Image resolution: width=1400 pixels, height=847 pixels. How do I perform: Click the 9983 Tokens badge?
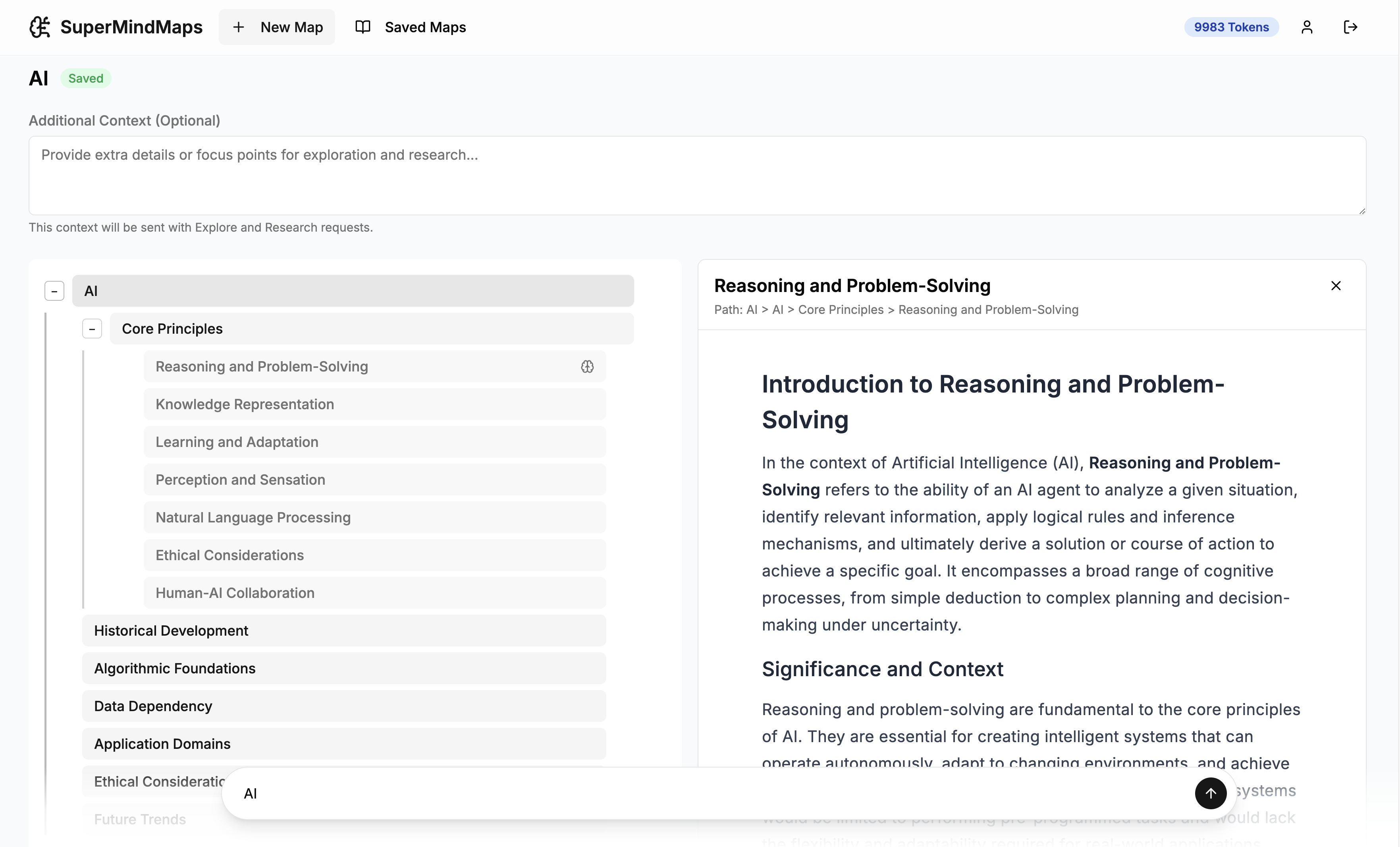point(1231,27)
